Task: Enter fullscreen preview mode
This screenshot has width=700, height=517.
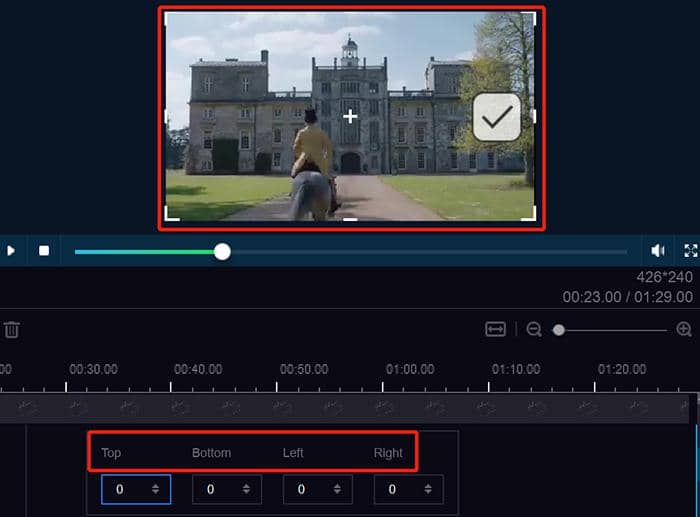Action: click(x=691, y=250)
